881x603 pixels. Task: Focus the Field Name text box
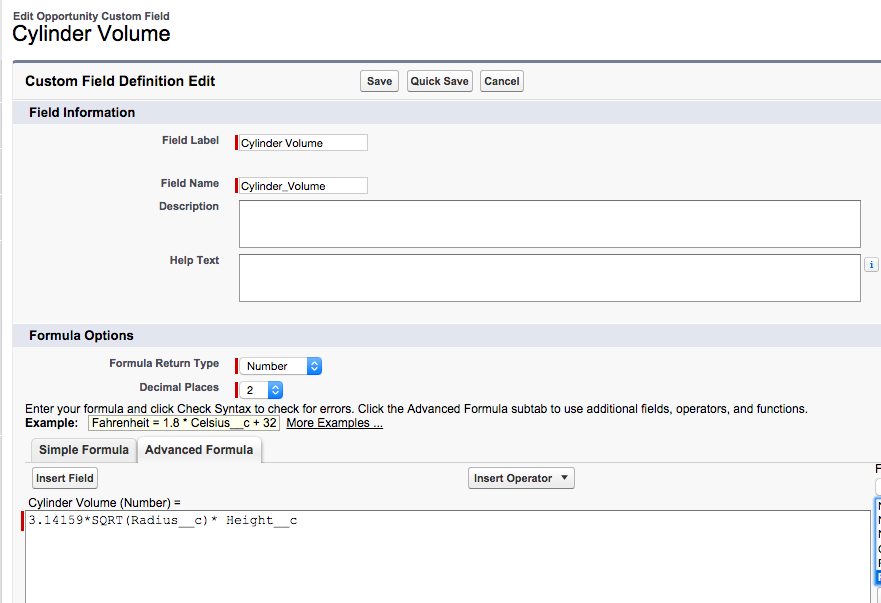pos(303,185)
